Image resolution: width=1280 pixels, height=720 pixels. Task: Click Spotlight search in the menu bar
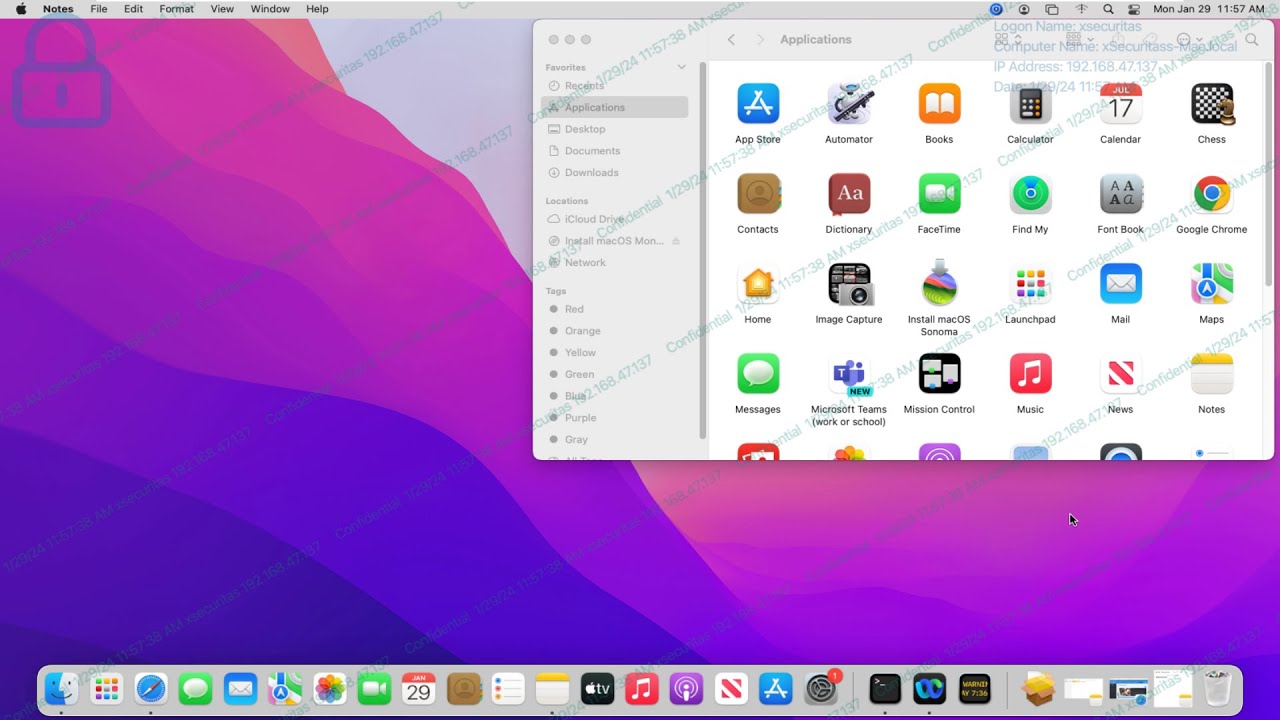[1108, 9]
